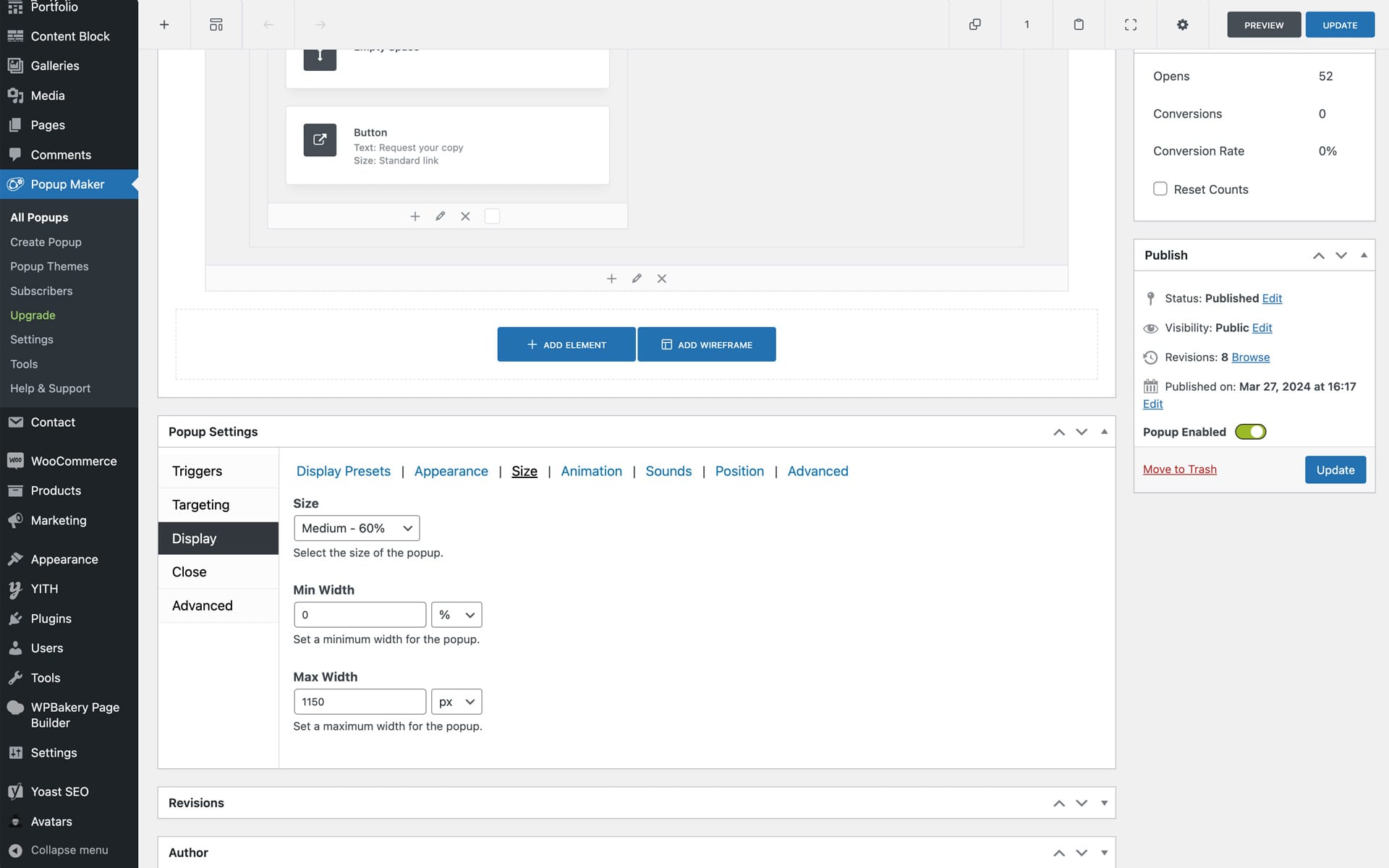The height and width of the screenshot is (868, 1389).
Task: Click the WPBakery add element plus icon
Action: [164, 25]
